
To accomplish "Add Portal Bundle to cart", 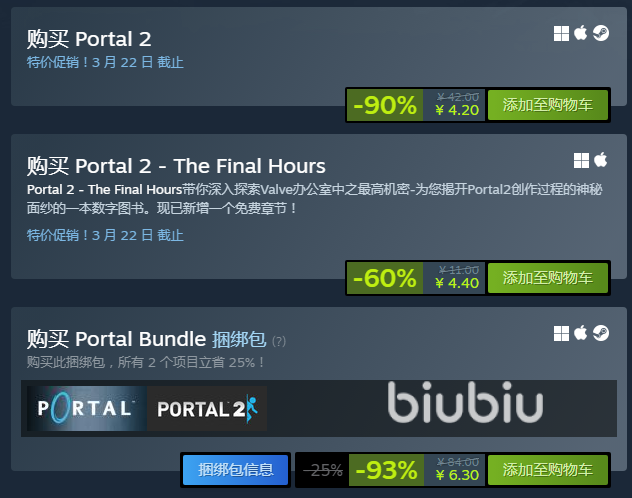I will point(547,470).
